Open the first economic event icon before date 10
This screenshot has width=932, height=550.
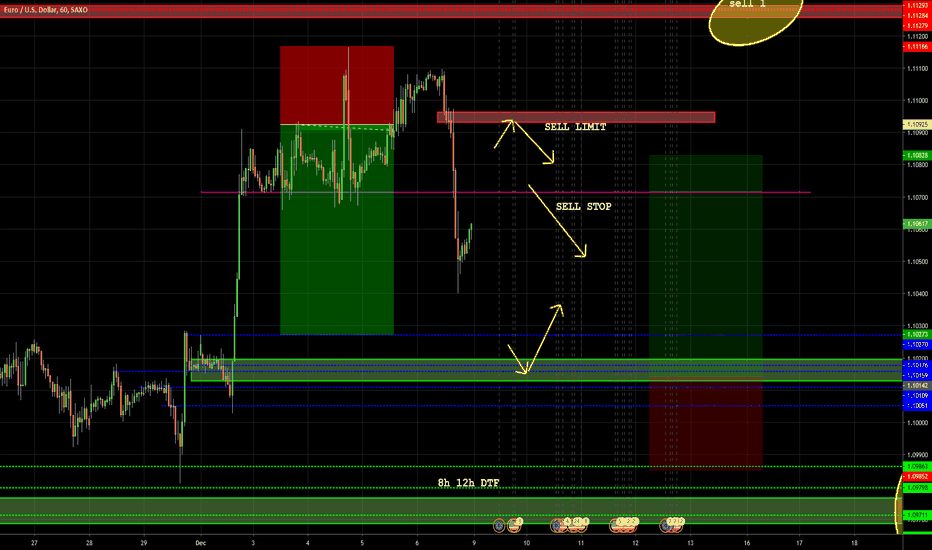498,523
